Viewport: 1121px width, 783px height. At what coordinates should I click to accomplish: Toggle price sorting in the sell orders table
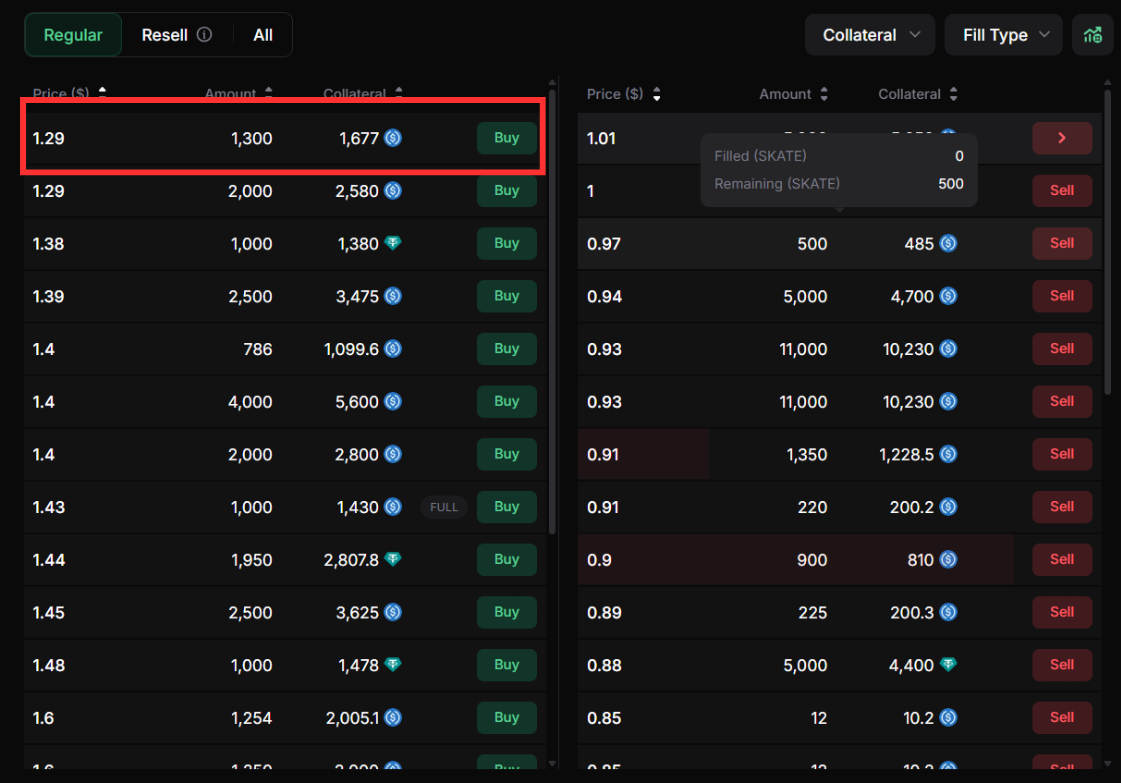click(656, 94)
